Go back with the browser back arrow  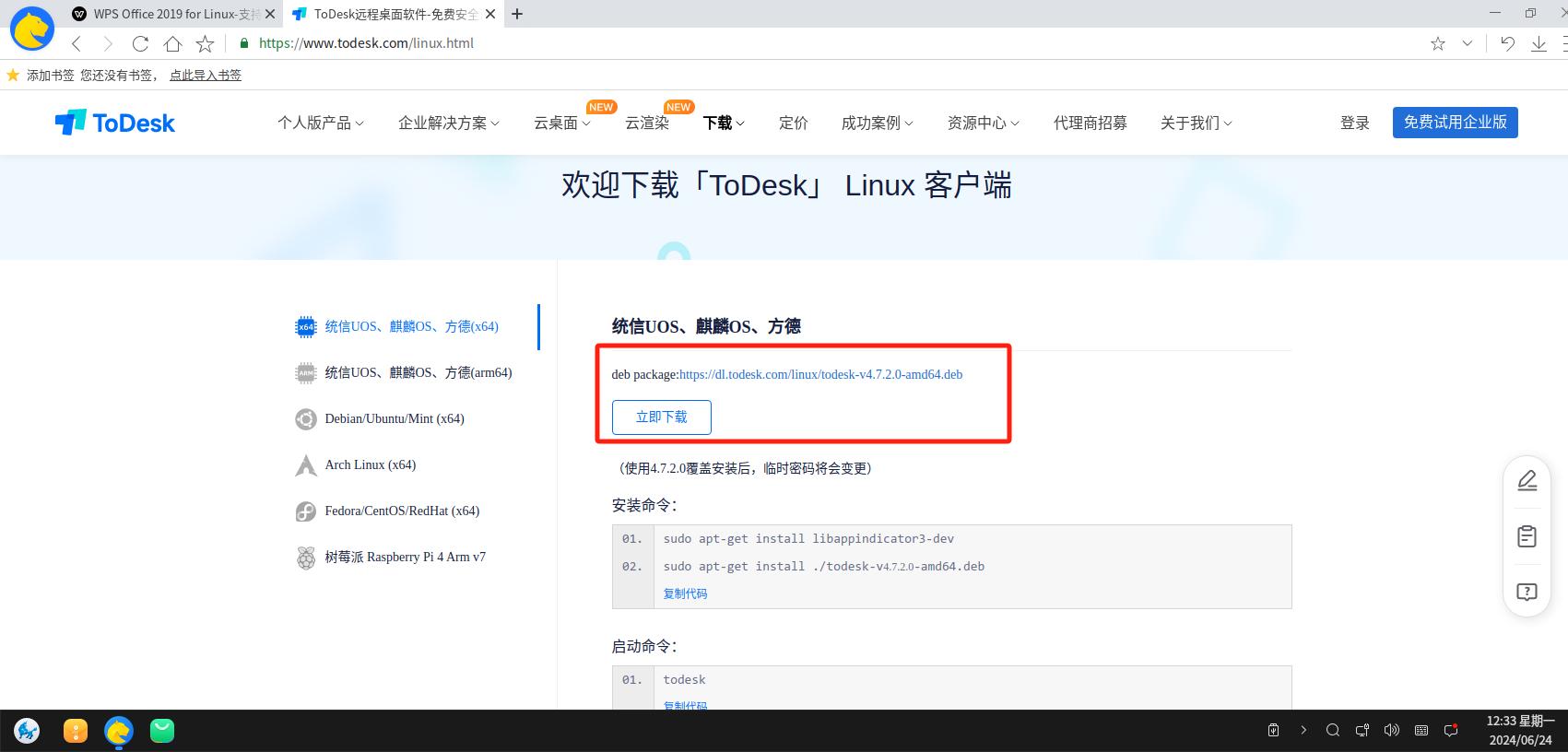point(77,43)
